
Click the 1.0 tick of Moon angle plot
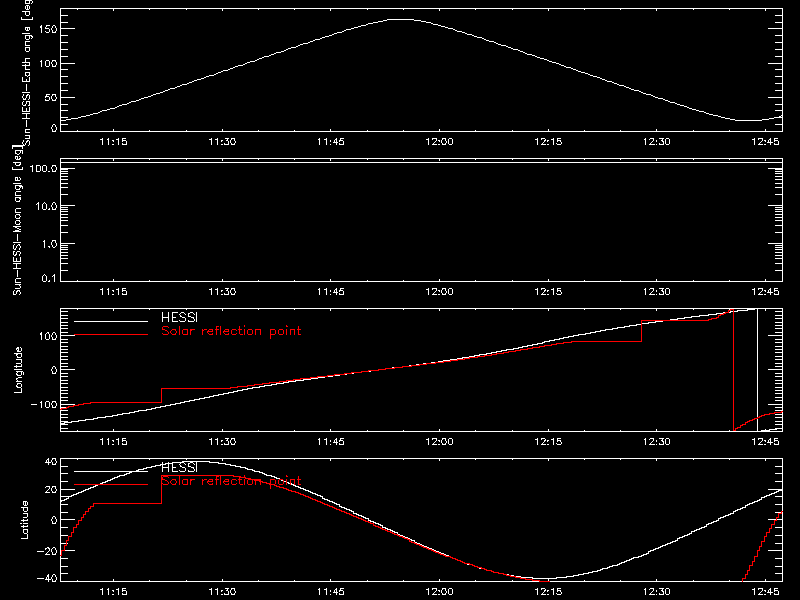pos(49,244)
